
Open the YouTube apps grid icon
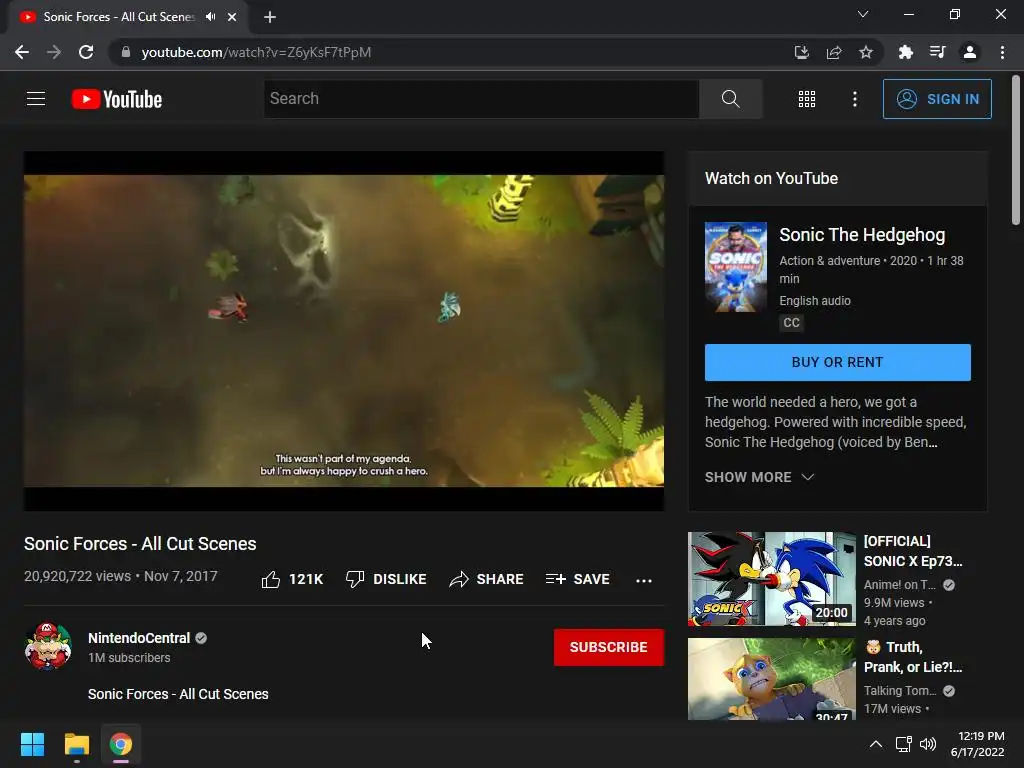click(x=807, y=99)
